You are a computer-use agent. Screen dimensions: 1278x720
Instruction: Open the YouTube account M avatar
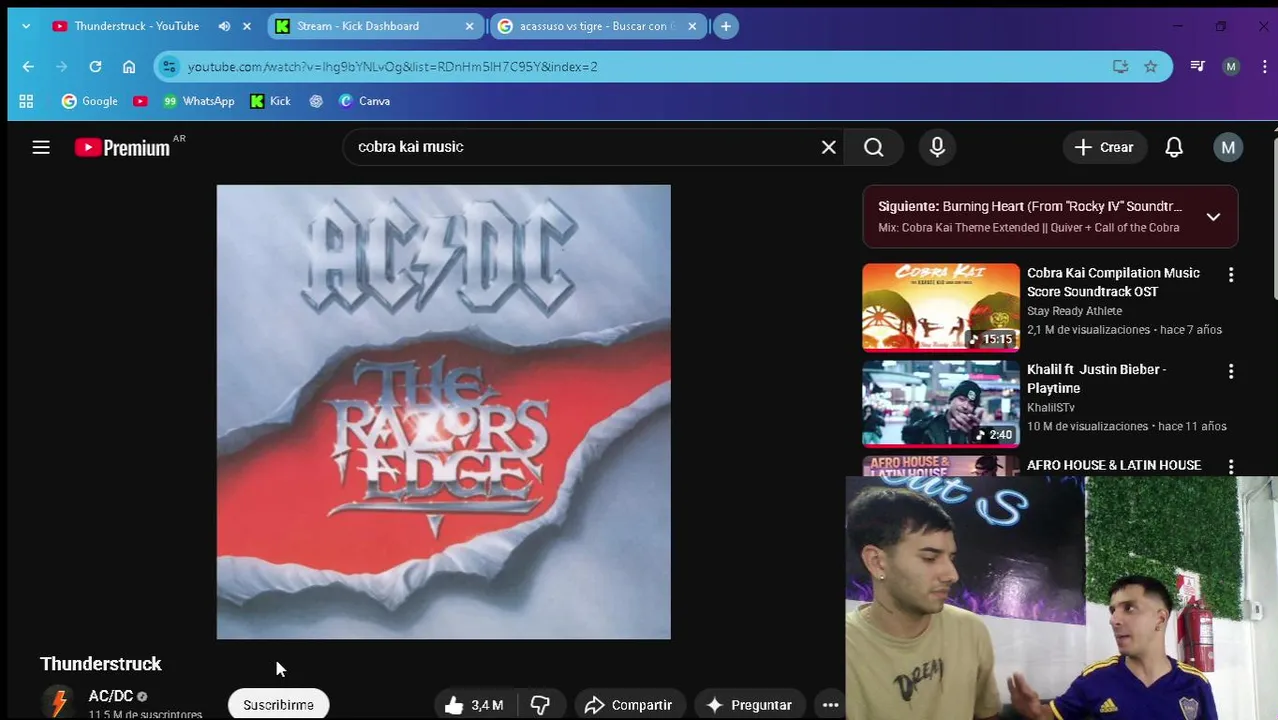click(1228, 147)
